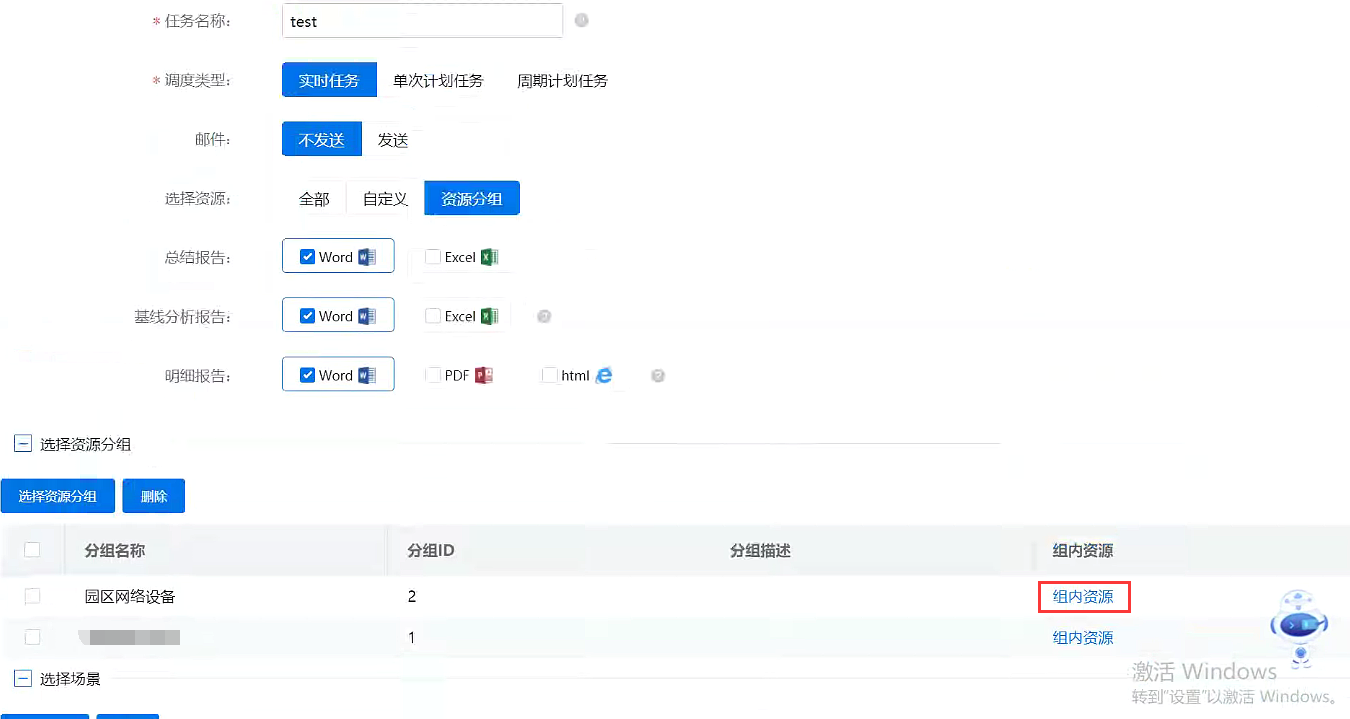The height and width of the screenshot is (719, 1350).
Task: Uncheck Word for 总结报告
Action: click(308, 257)
